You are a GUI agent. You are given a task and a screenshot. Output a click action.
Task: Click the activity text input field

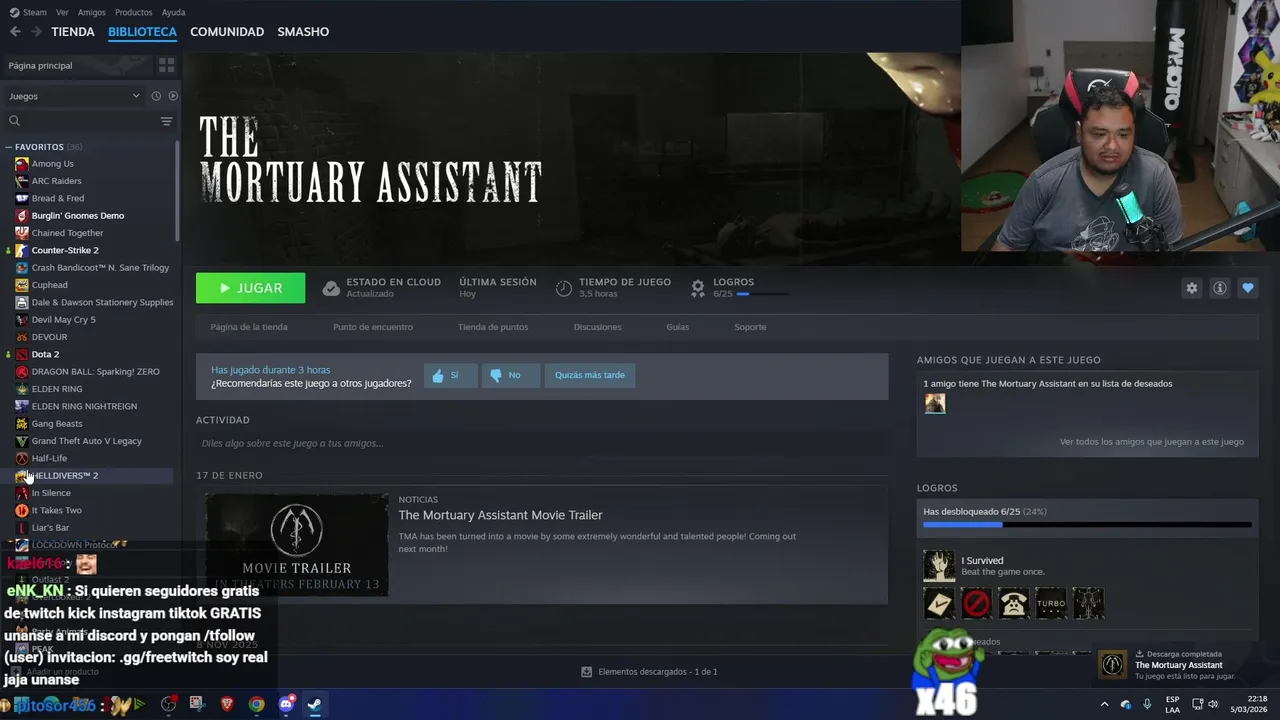point(541,443)
